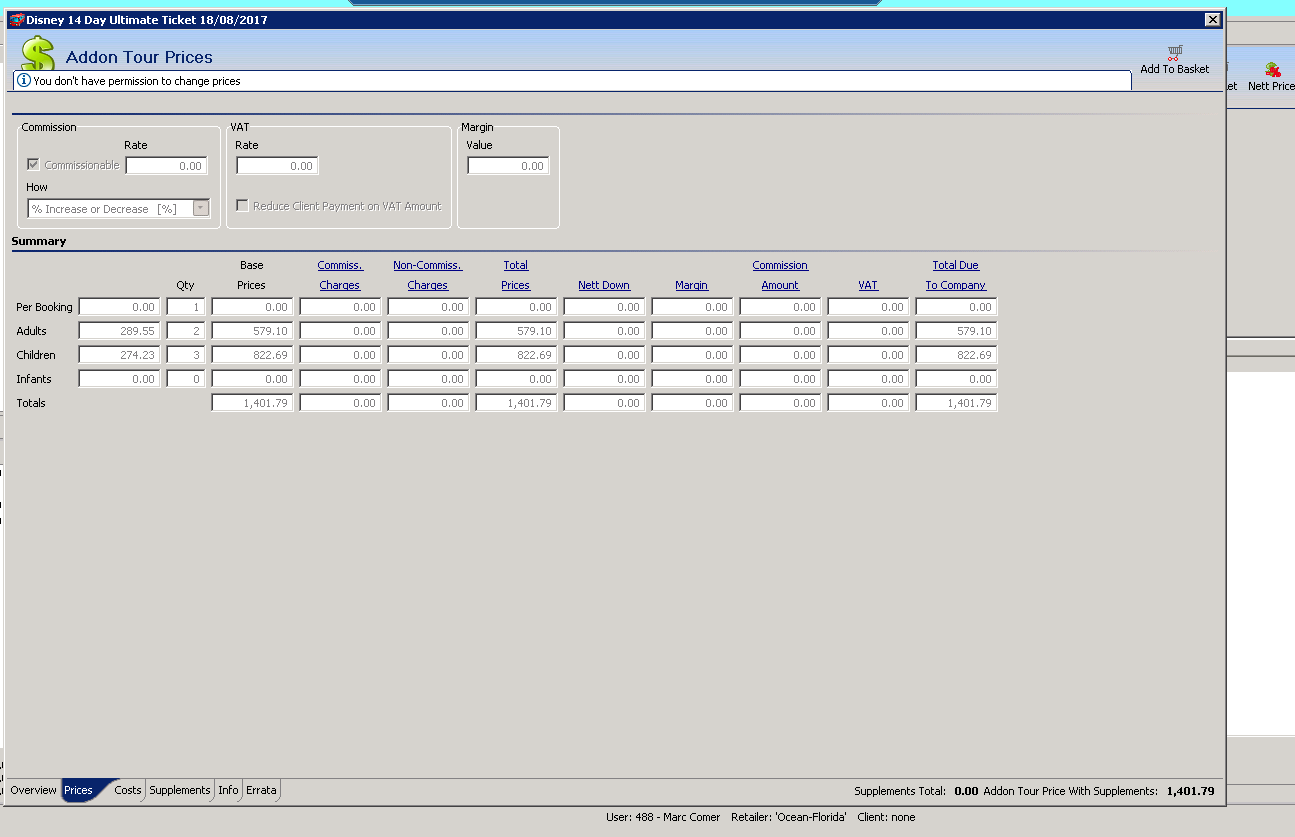Switch to the Overview tab
The height and width of the screenshot is (837, 1295).
[34, 790]
